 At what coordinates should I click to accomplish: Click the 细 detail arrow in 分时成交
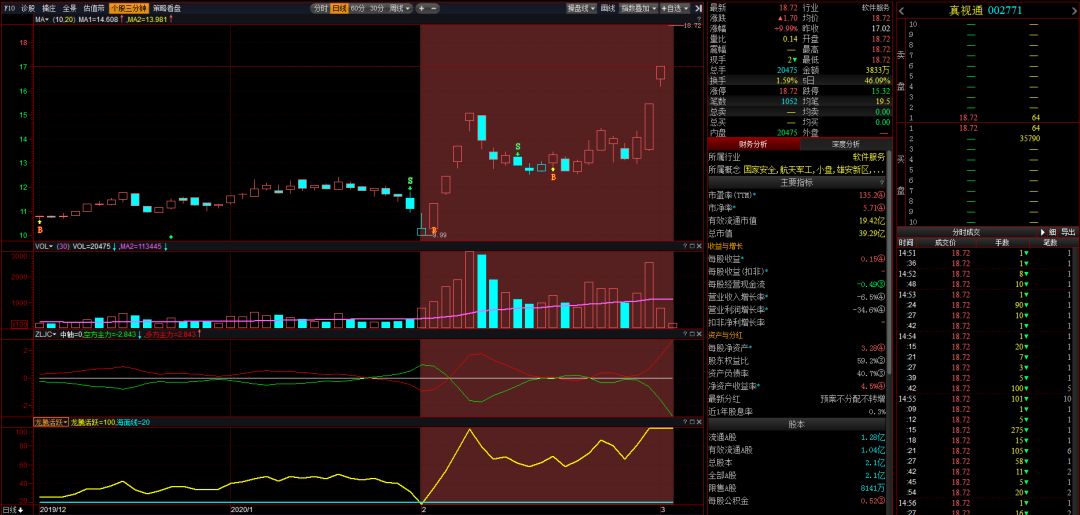click(x=1043, y=232)
